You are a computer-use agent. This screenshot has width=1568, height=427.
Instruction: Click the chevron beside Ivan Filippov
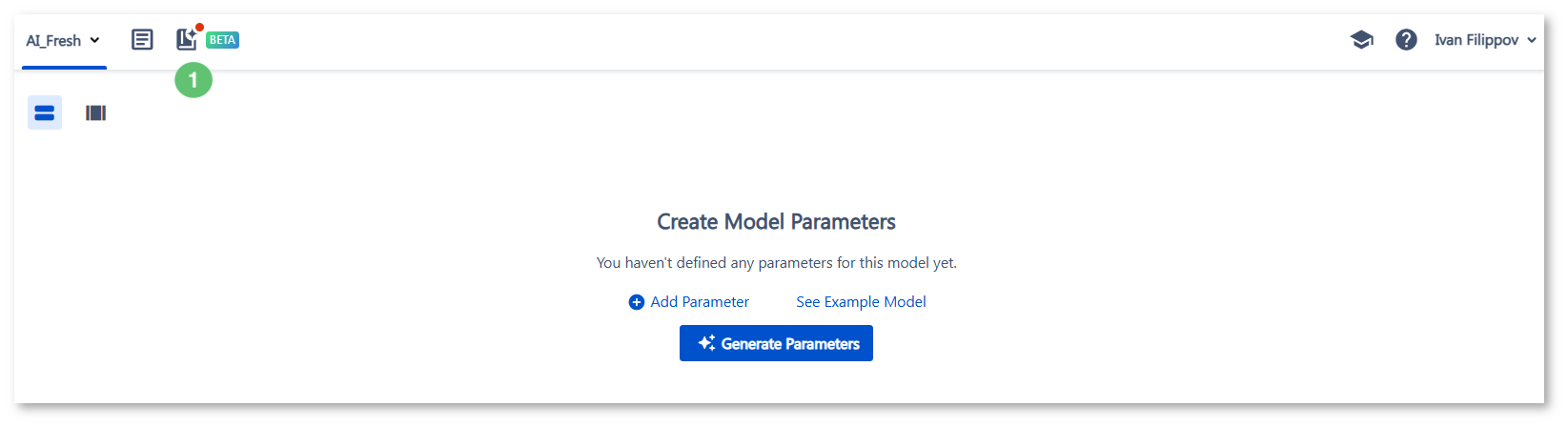click(x=1532, y=40)
